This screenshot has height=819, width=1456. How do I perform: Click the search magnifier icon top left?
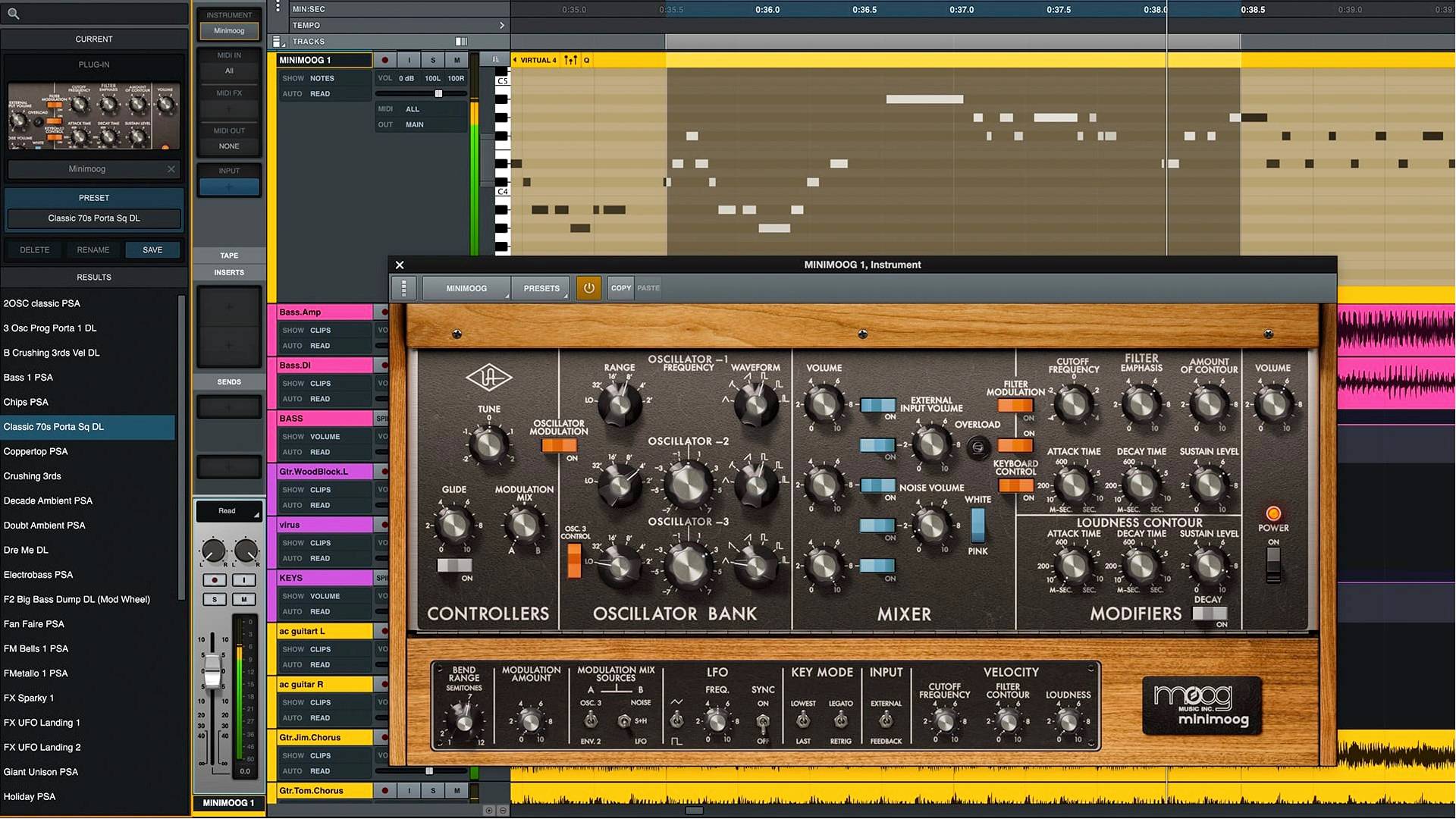12,13
